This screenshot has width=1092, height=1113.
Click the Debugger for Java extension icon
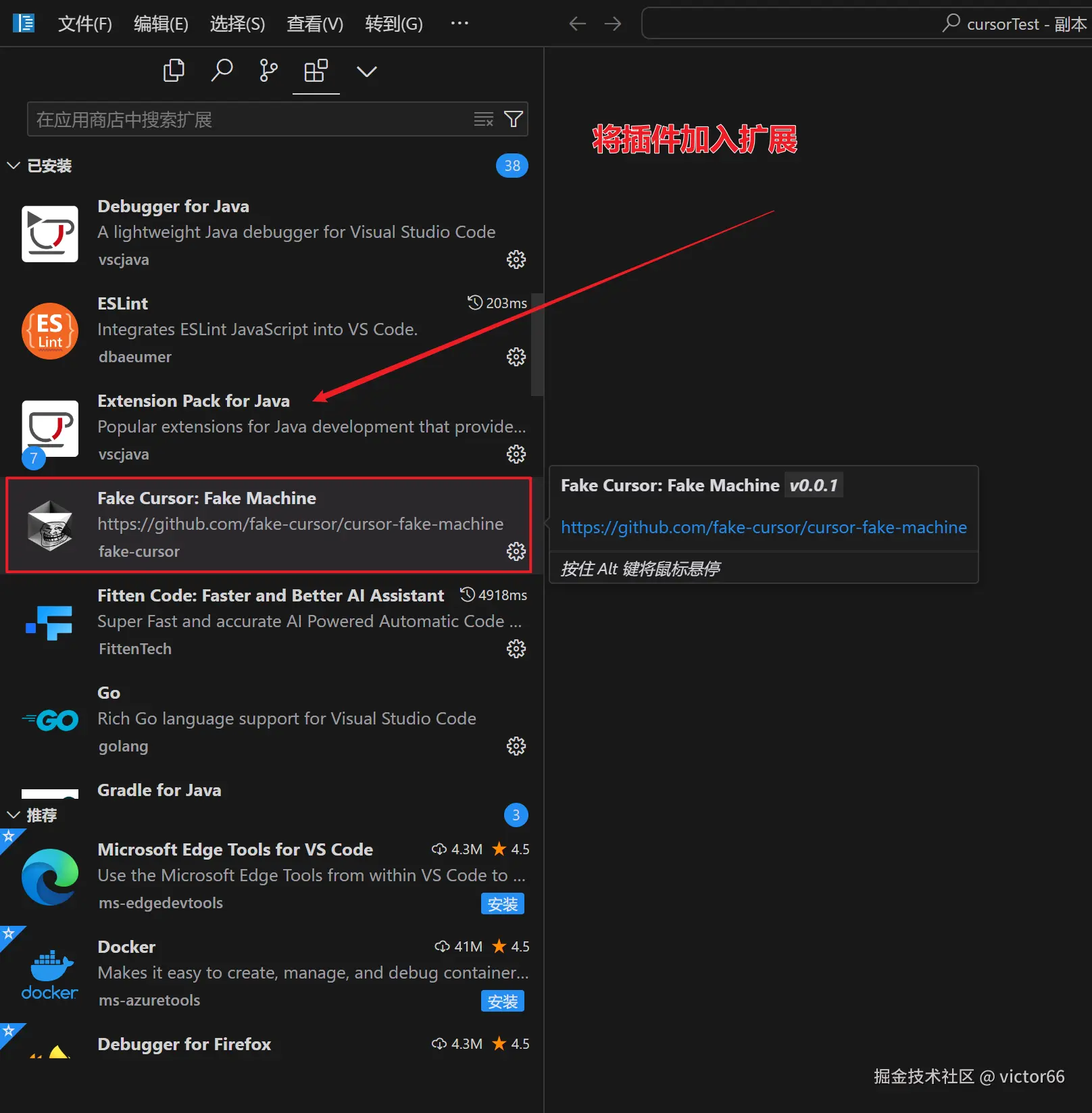click(x=50, y=234)
